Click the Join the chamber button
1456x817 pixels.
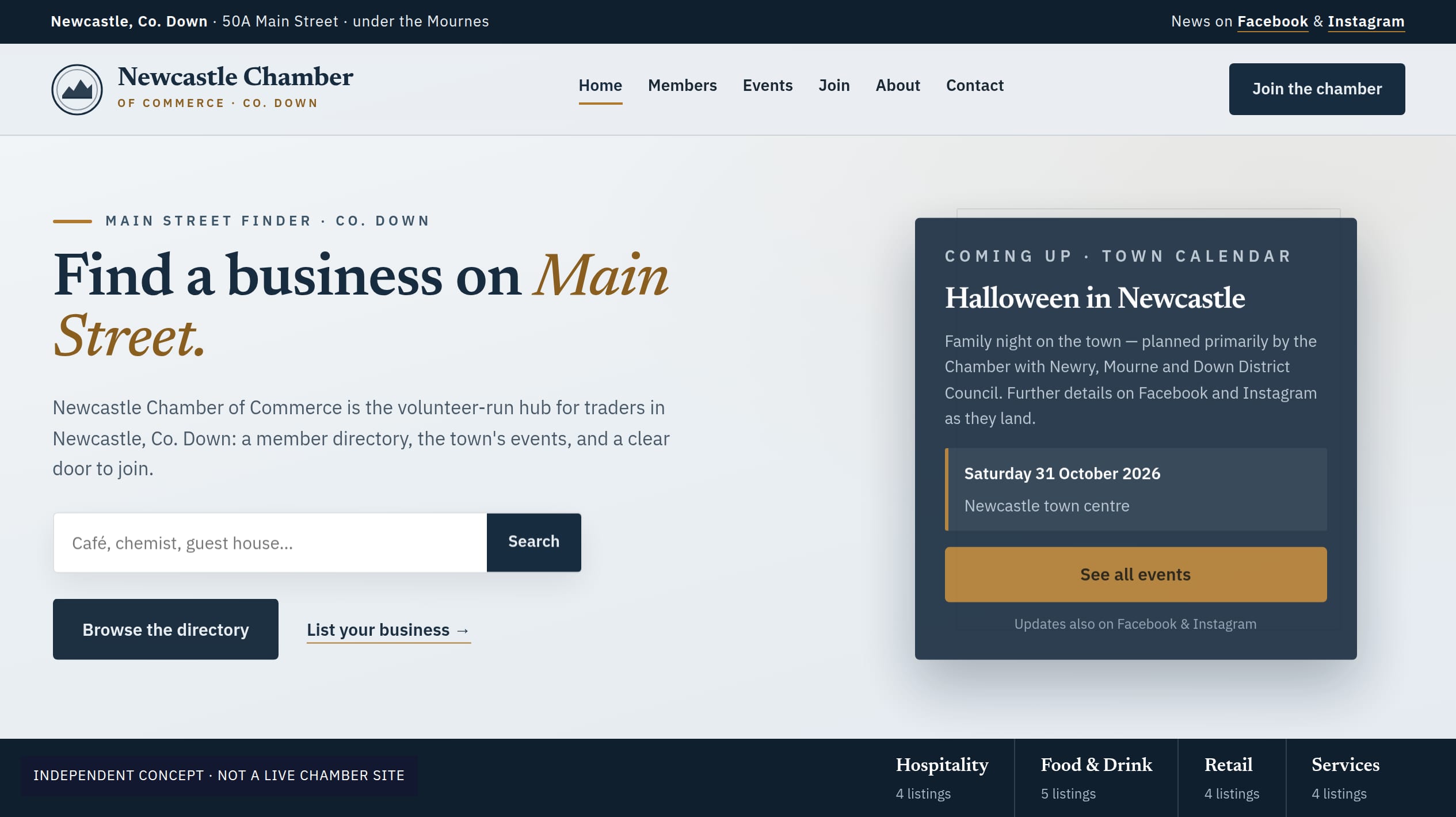point(1317,89)
